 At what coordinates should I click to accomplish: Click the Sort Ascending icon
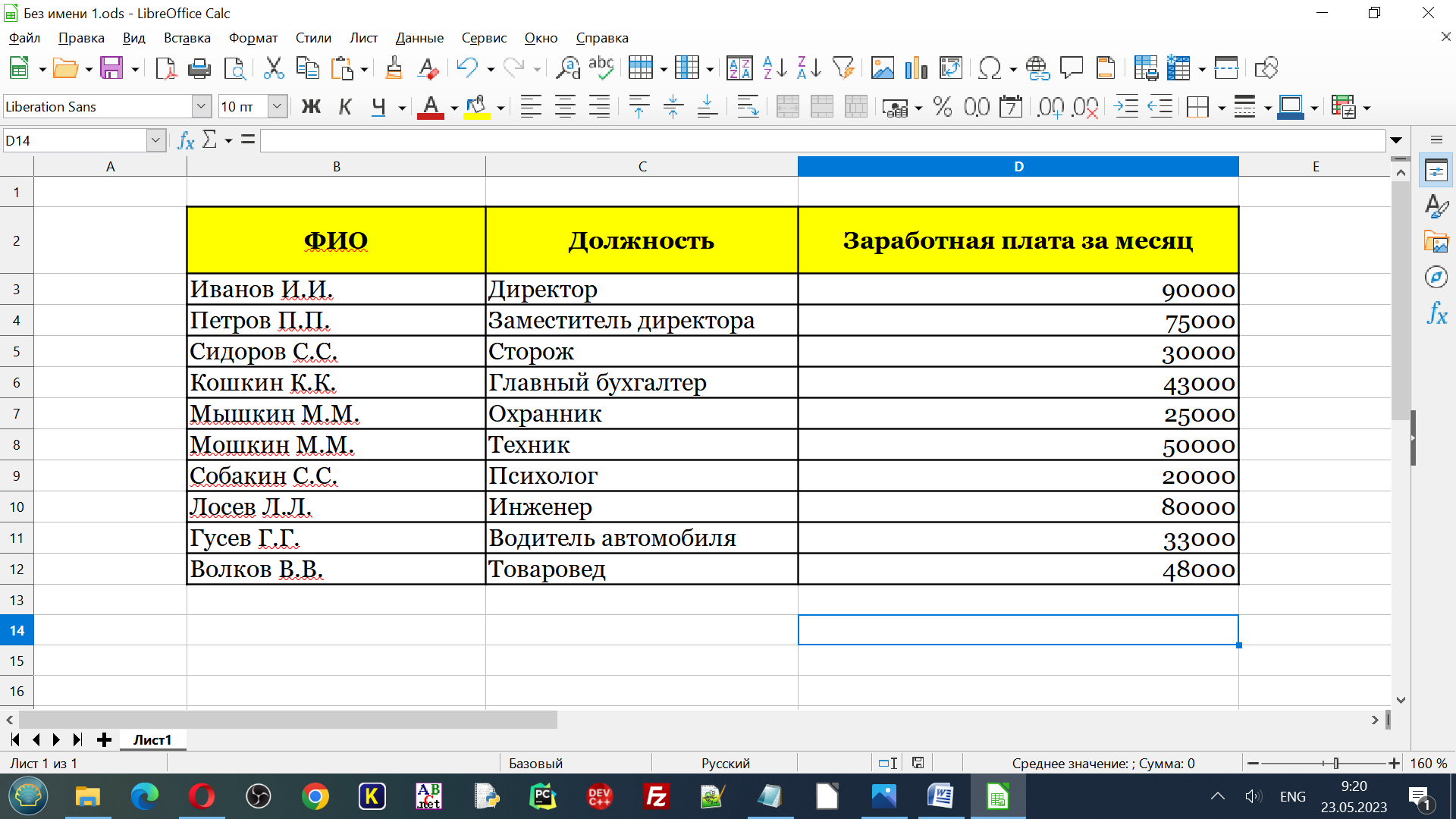(774, 68)
